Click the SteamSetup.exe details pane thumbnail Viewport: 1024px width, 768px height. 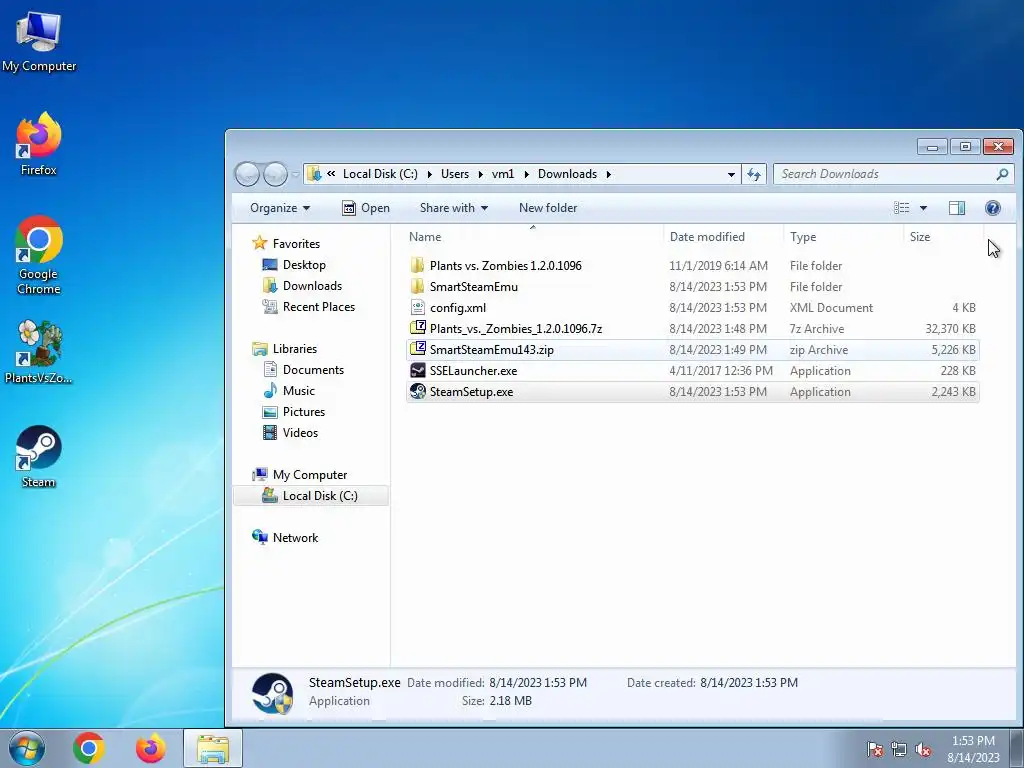(272, 693)
